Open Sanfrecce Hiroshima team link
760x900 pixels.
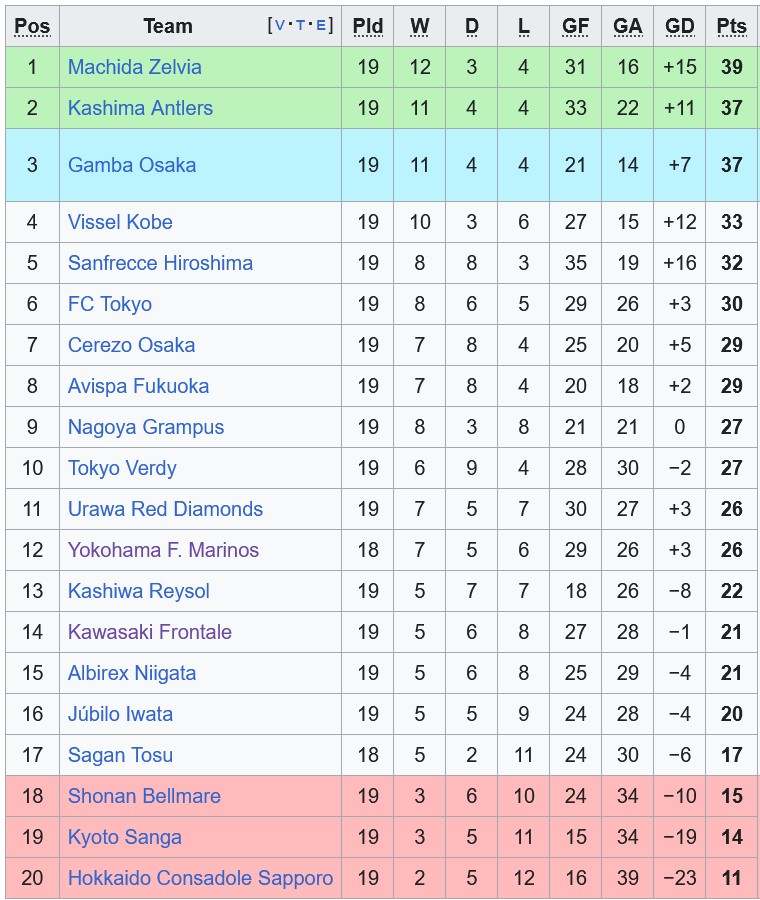click(x=160, y=263)
